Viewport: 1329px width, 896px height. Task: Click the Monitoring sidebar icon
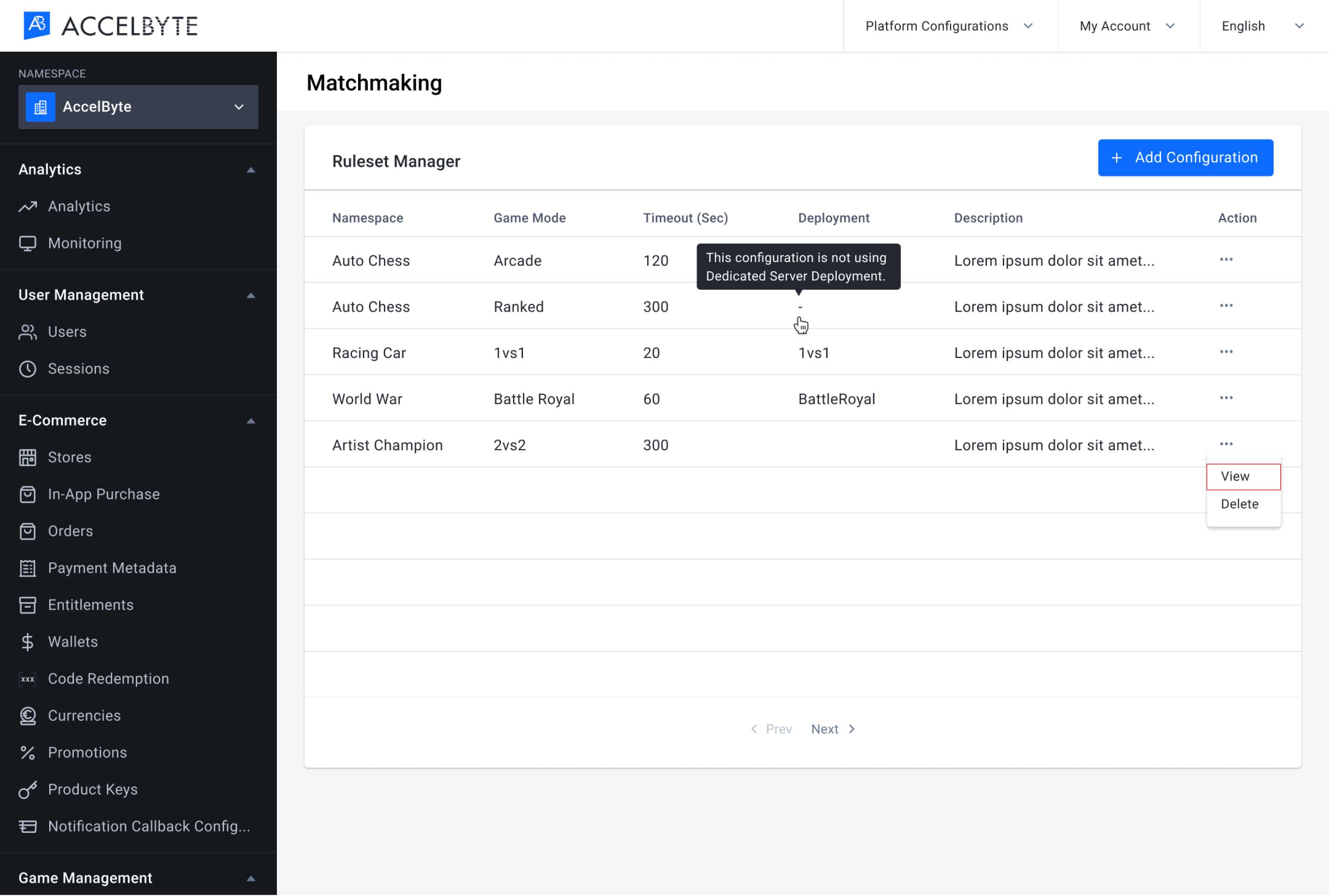(x=27, y=243)
